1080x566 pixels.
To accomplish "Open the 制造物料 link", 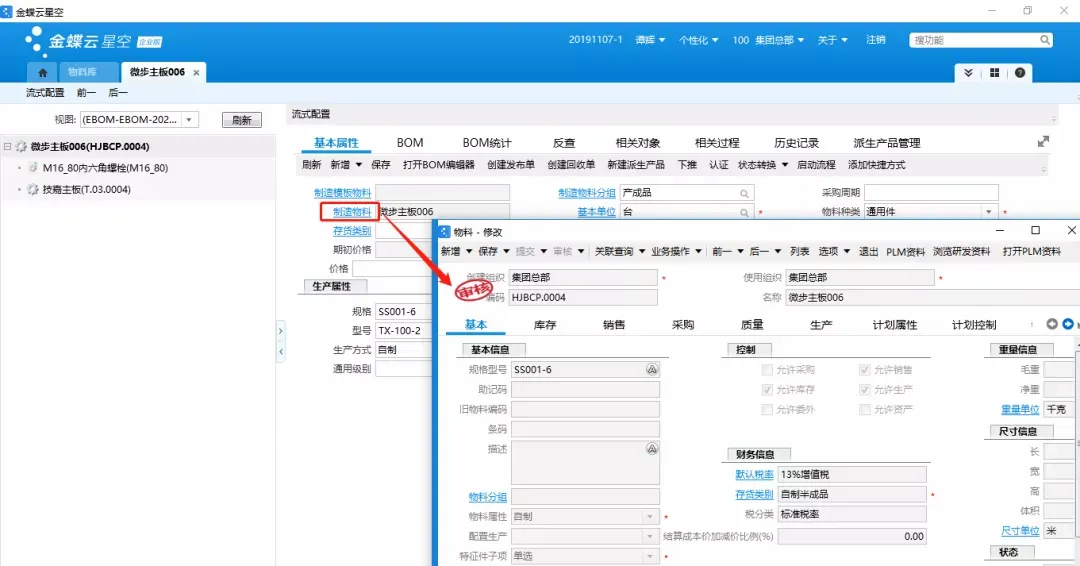I will [x=352, y=212].
